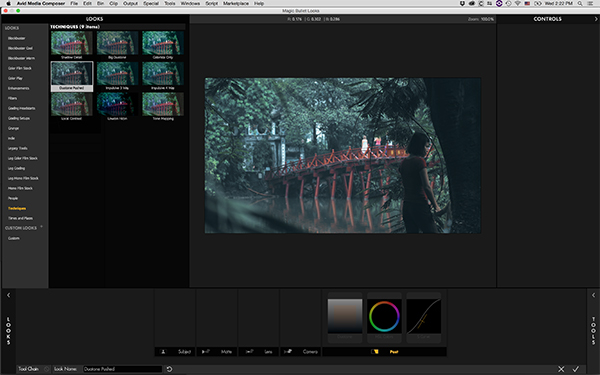Apply the Big Duotone look thumbnail

pyautogui.click(x=117, y=43)
